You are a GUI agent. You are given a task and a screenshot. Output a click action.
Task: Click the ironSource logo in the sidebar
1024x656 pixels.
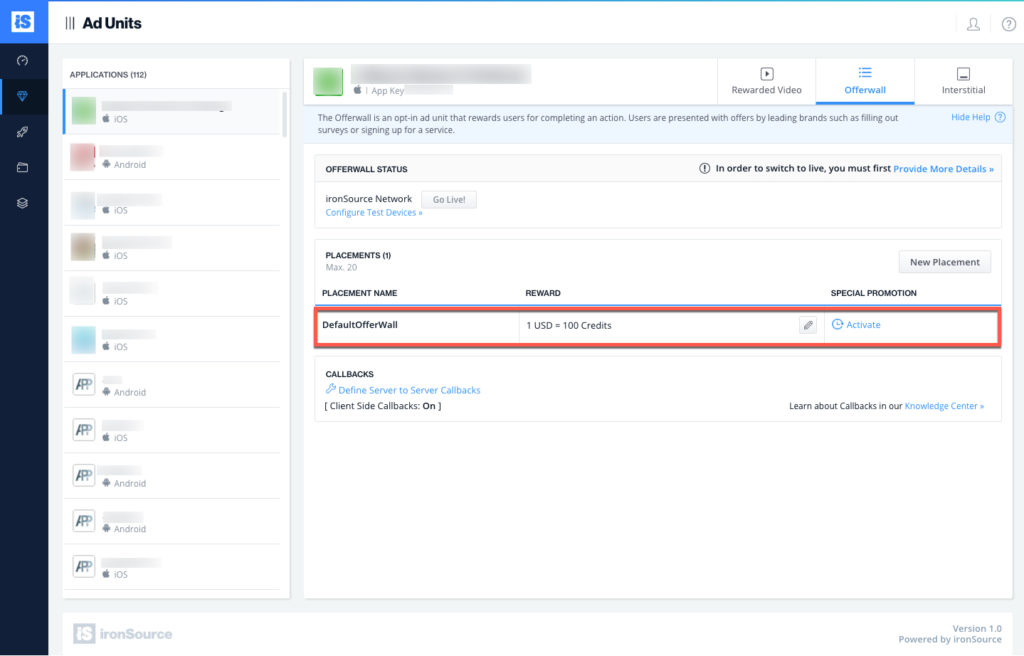pyautogui.click(x=23, y=22)
